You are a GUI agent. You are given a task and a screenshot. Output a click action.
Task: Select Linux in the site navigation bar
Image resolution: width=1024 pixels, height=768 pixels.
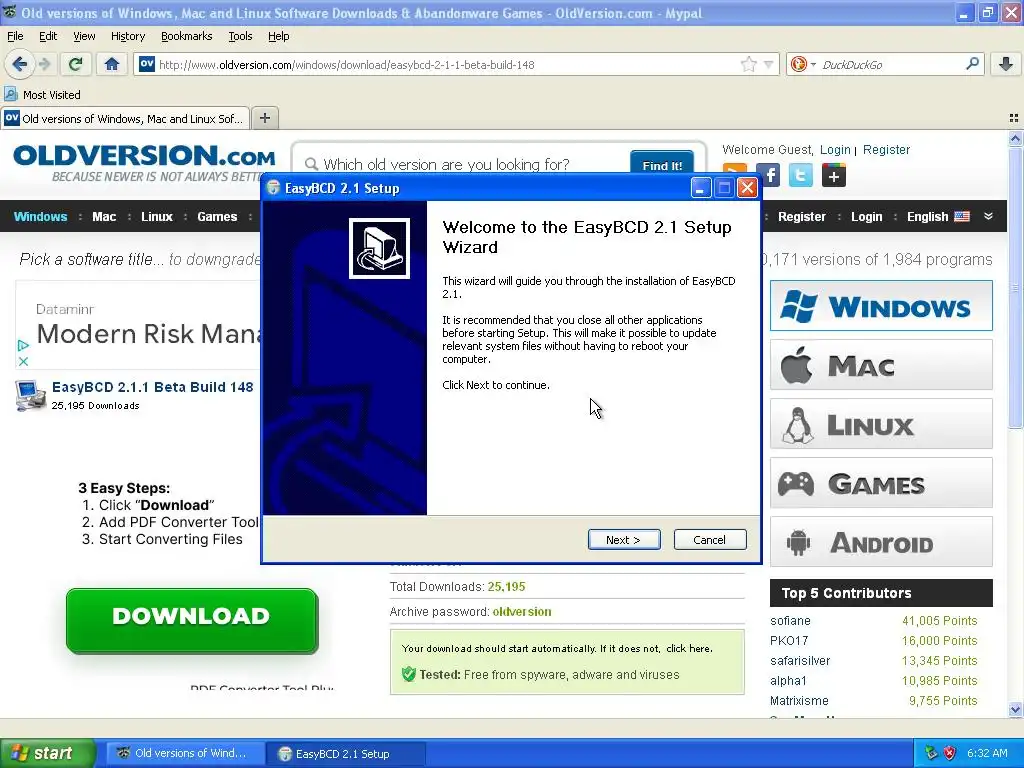point(157,217)
